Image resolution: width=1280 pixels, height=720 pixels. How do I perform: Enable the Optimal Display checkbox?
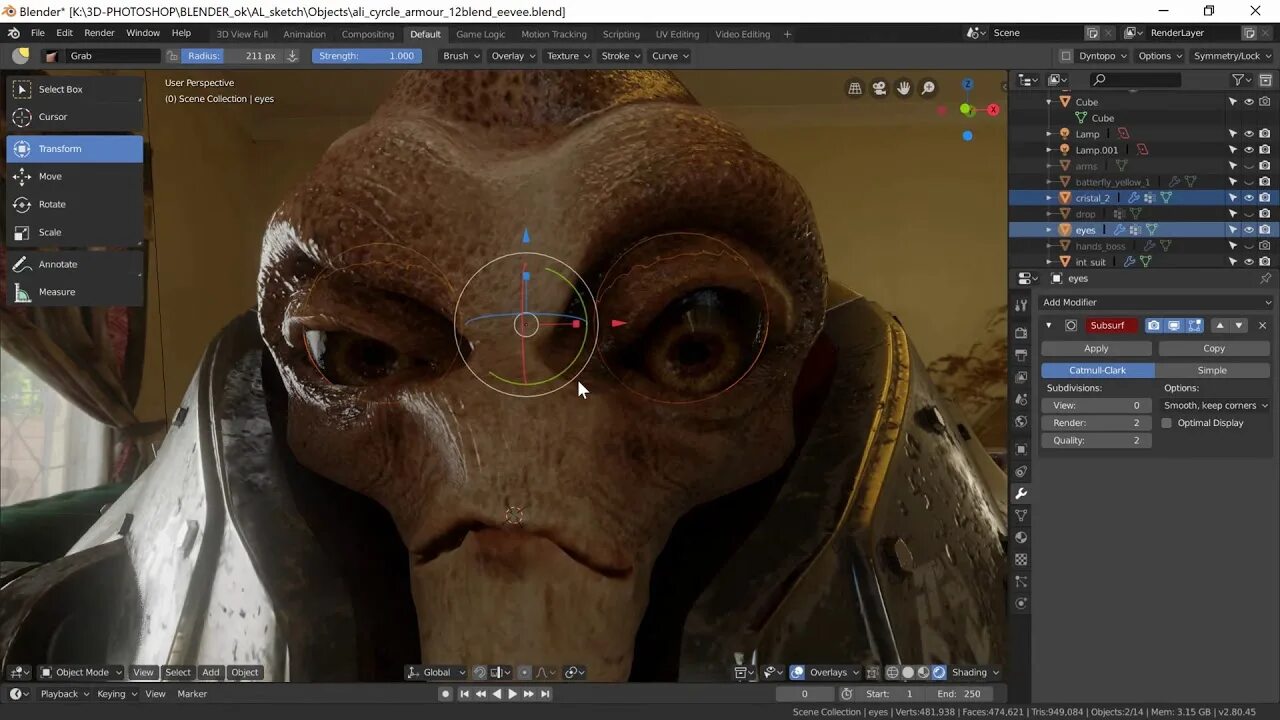[1167, 423]
